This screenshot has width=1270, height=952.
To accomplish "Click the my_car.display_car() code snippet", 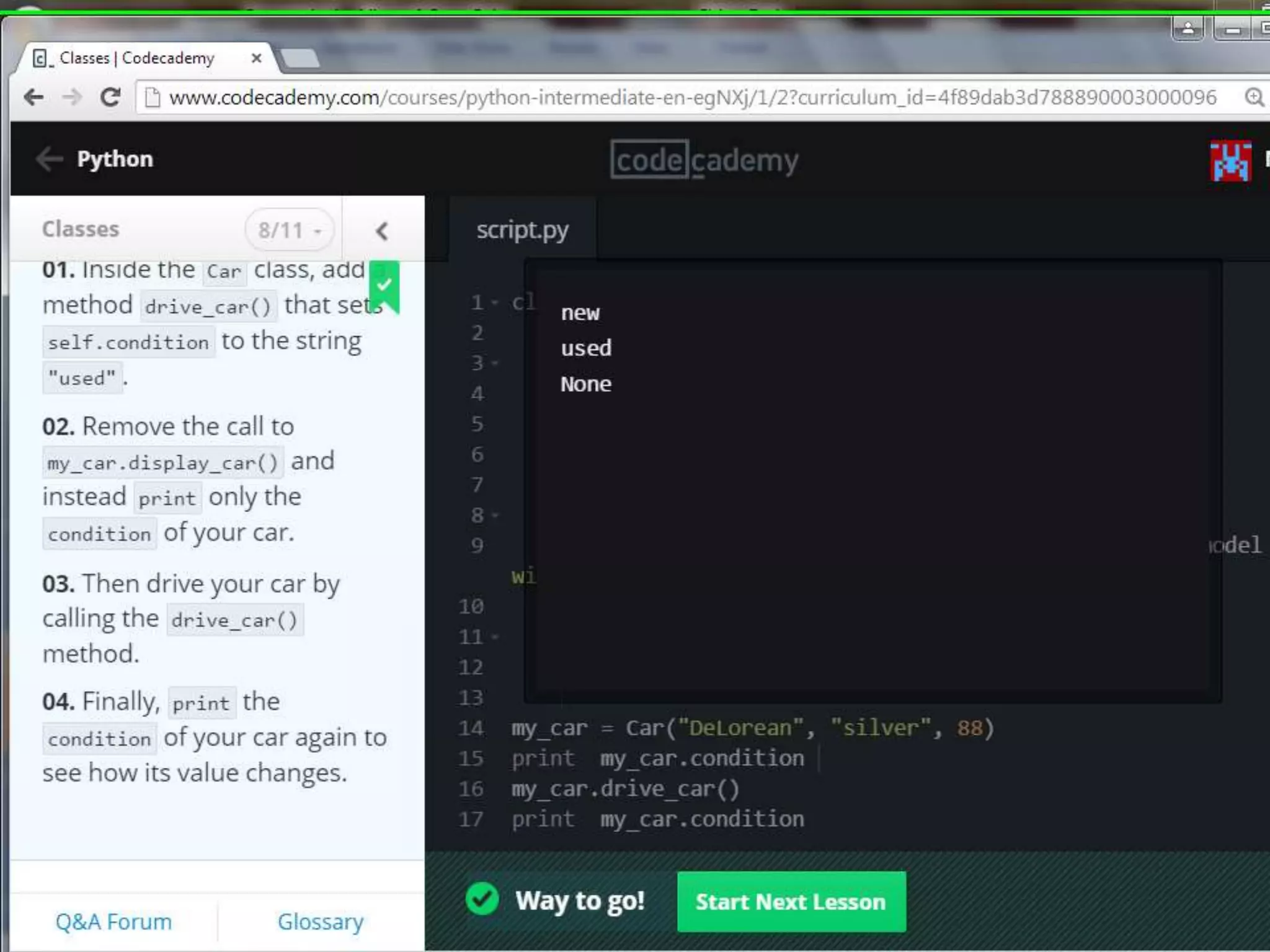I will tap(162, 463).
